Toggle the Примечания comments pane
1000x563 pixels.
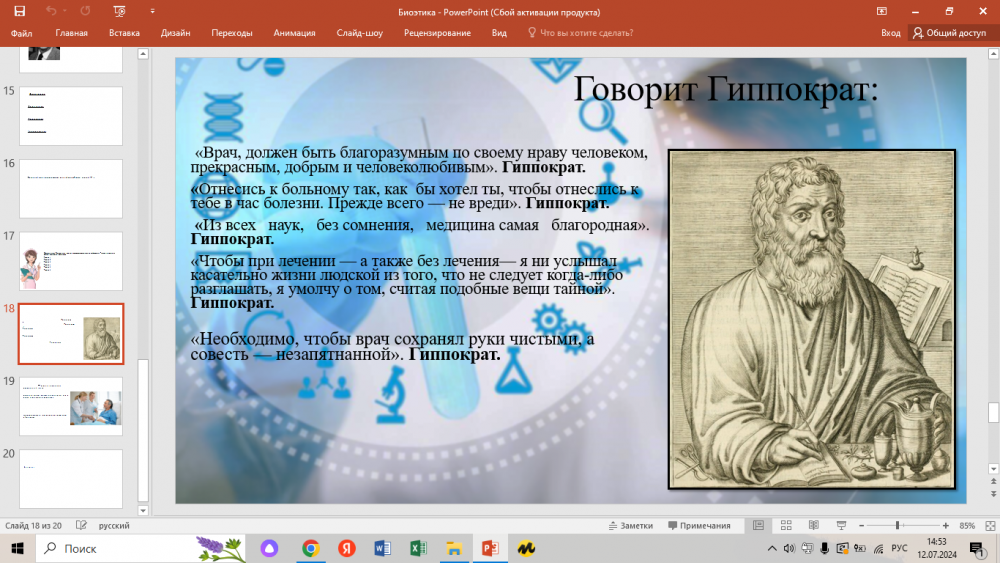699,525
